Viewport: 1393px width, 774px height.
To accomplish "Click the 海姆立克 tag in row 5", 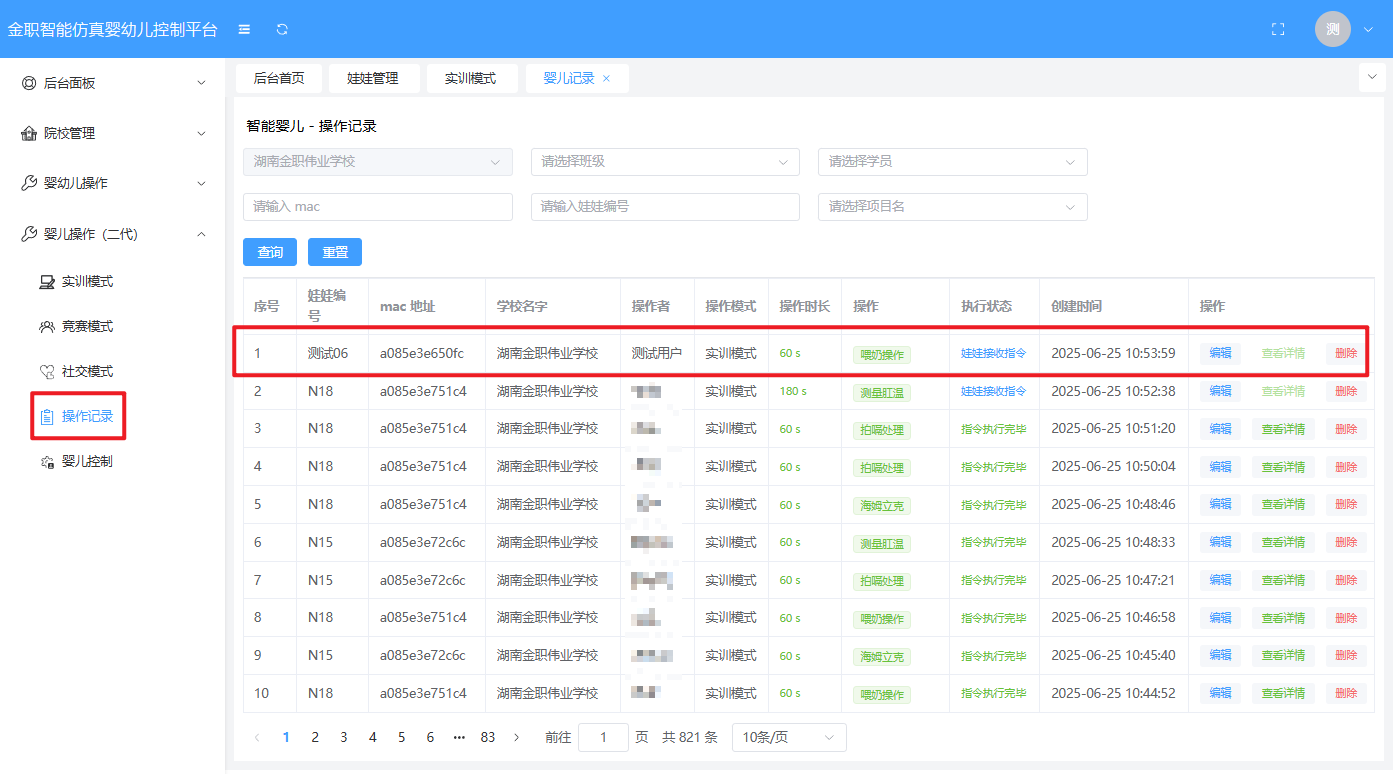I will click(x=882, y=506).
